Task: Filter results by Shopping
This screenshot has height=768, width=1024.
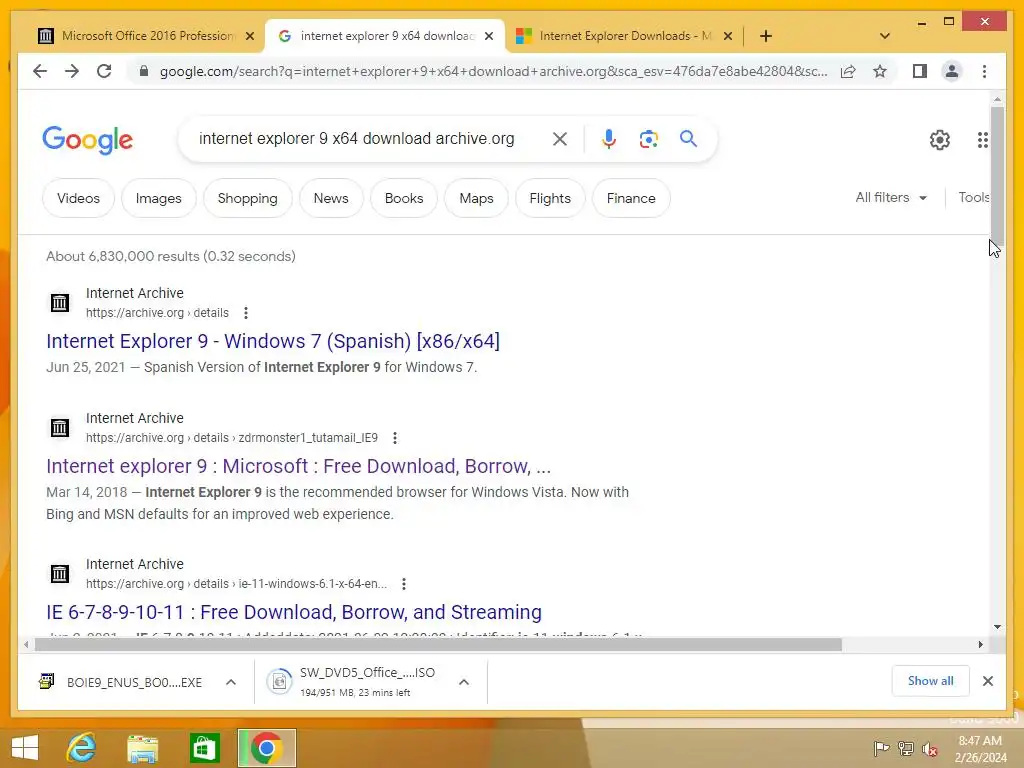Action: [248, 198]
